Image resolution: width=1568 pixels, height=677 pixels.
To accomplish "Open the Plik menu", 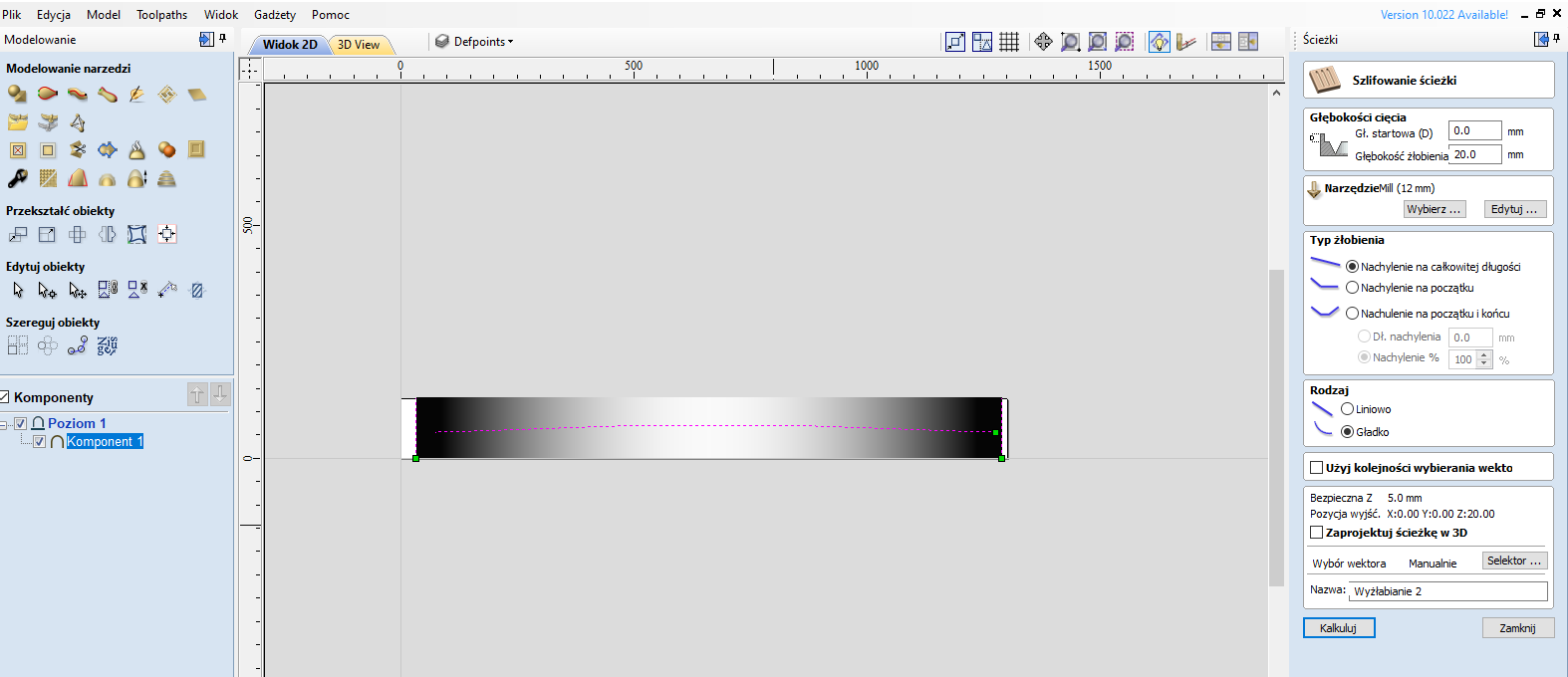I will (12, 15).
